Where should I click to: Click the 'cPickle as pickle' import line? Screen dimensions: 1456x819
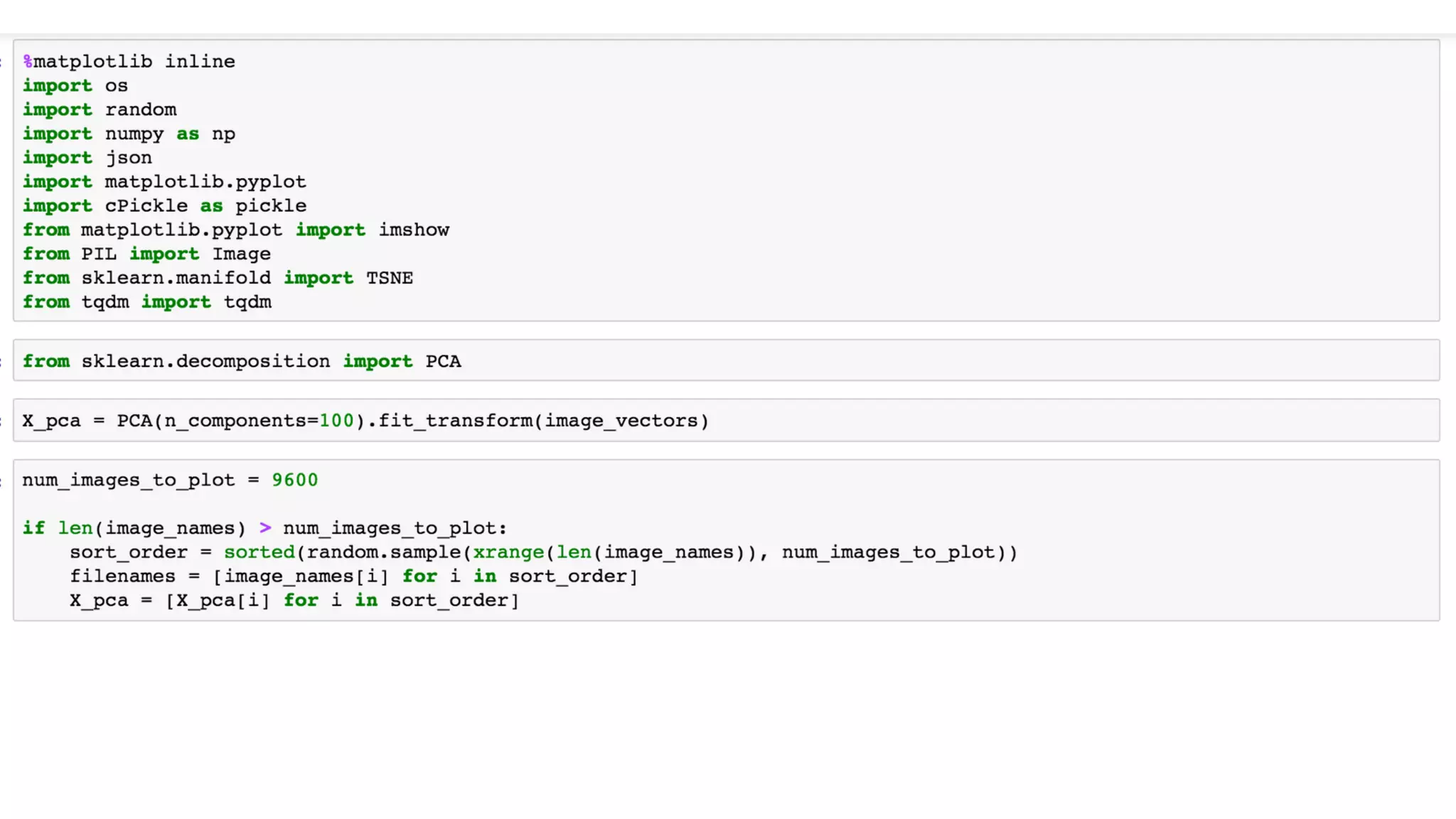(164, 206)
